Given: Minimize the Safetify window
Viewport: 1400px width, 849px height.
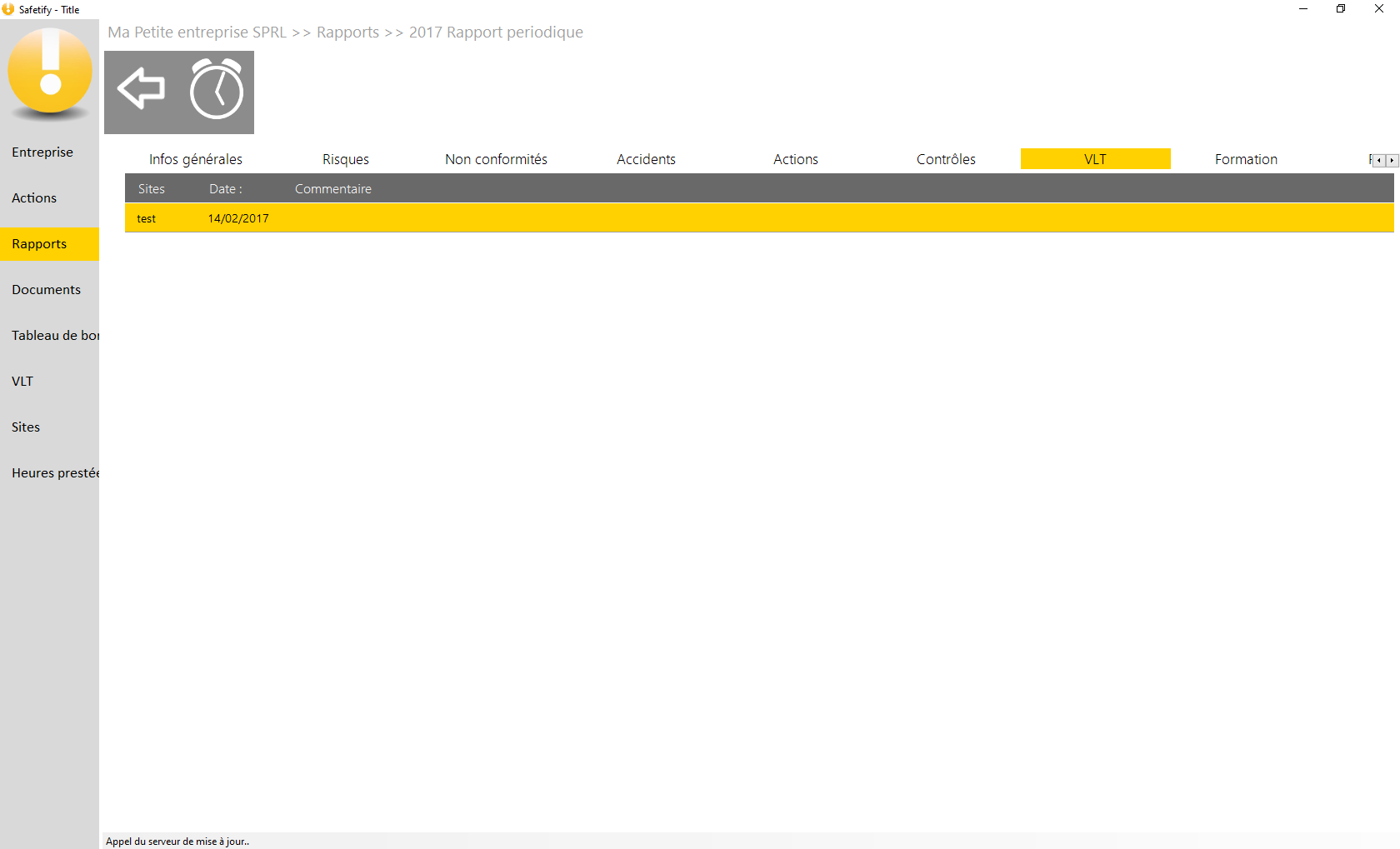Looking at the screenshot, I should tap(1303, 9).
